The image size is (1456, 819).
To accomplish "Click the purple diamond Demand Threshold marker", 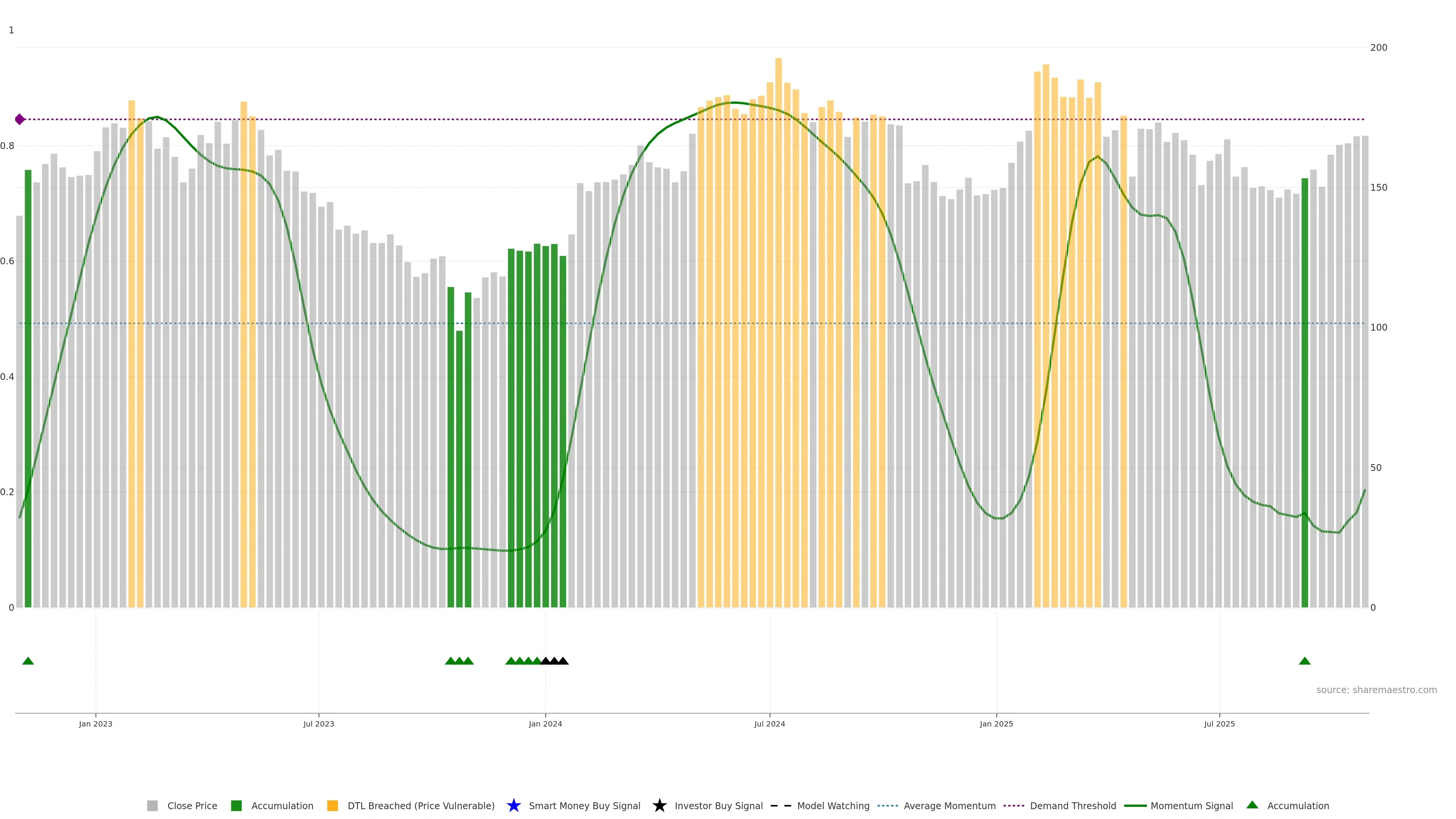I will tap(20, 119).
